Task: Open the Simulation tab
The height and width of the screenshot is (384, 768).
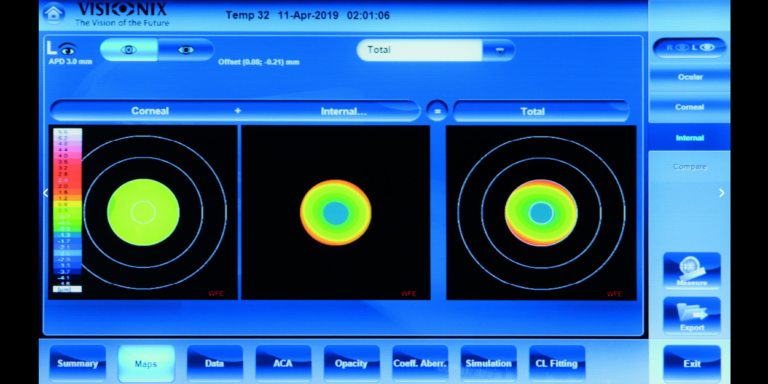Action: 488,363
